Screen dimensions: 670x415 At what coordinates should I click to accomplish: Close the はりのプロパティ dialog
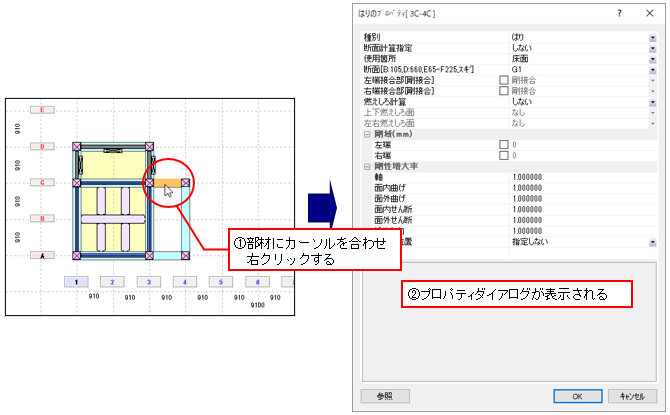(649, 14)
